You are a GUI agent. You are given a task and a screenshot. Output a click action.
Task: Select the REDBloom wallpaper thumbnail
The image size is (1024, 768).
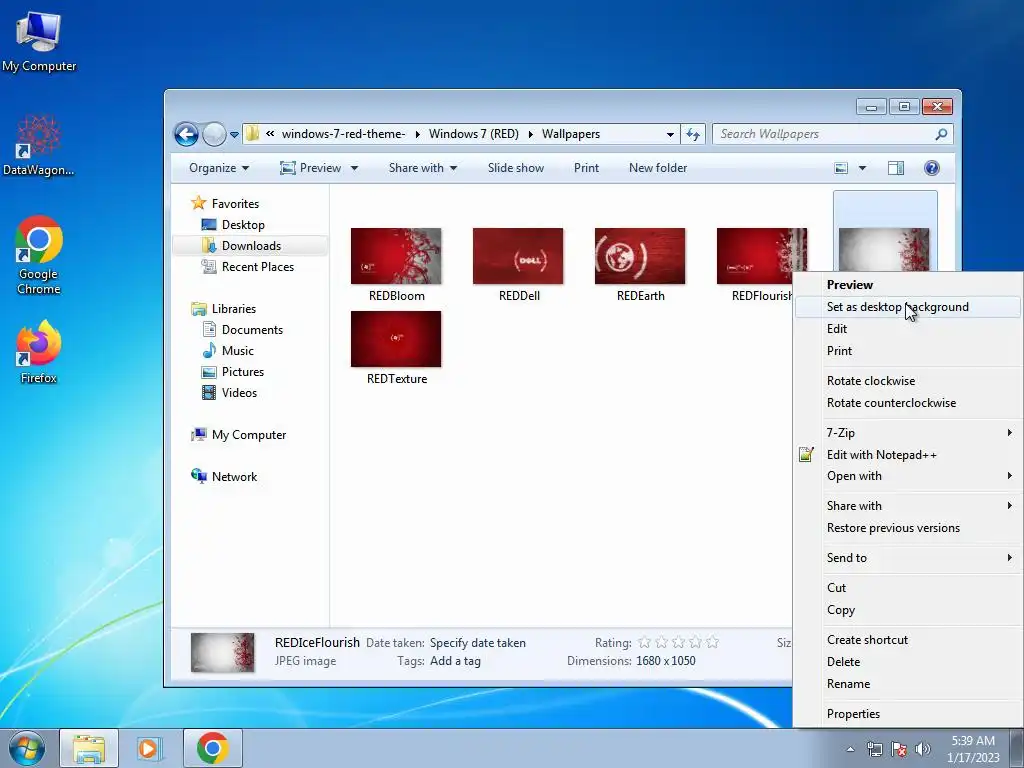pyautogui.click(x=396, y=257)
